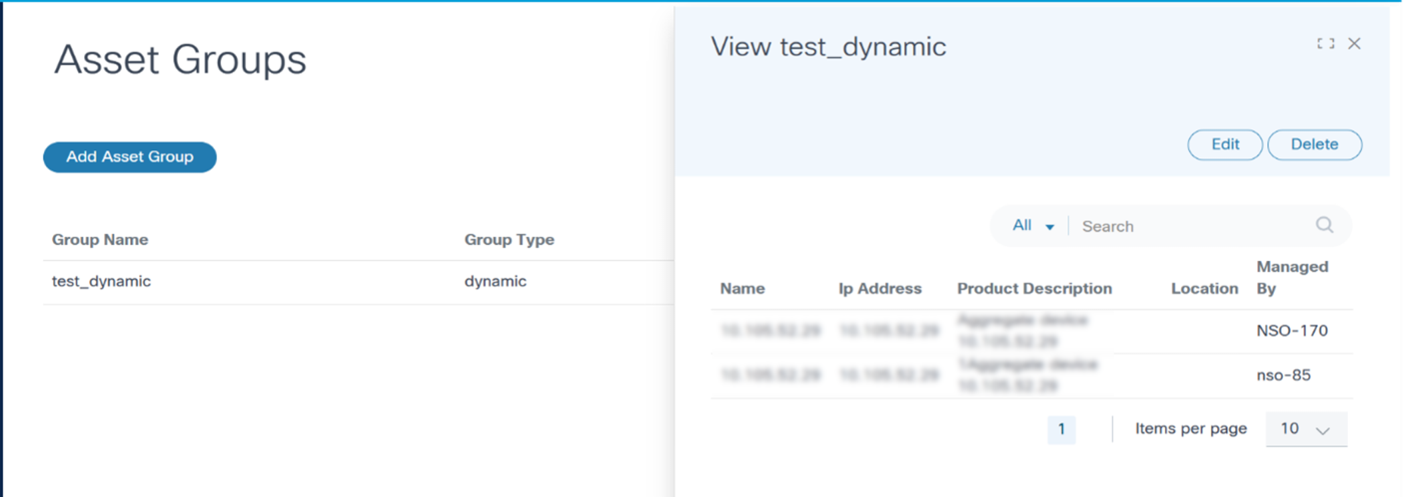Select the device row managed by NSO-170
The image size is (1404, 497).
[x=1030, y=331]
